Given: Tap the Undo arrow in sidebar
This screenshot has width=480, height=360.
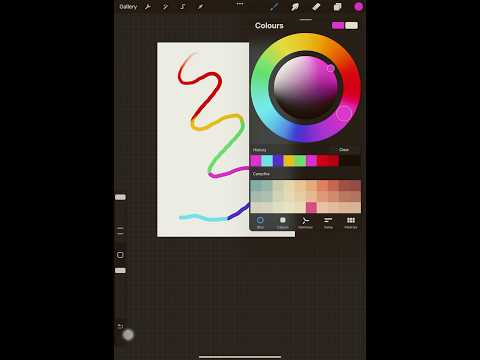Looking at the screenshot, I should 120,326.
